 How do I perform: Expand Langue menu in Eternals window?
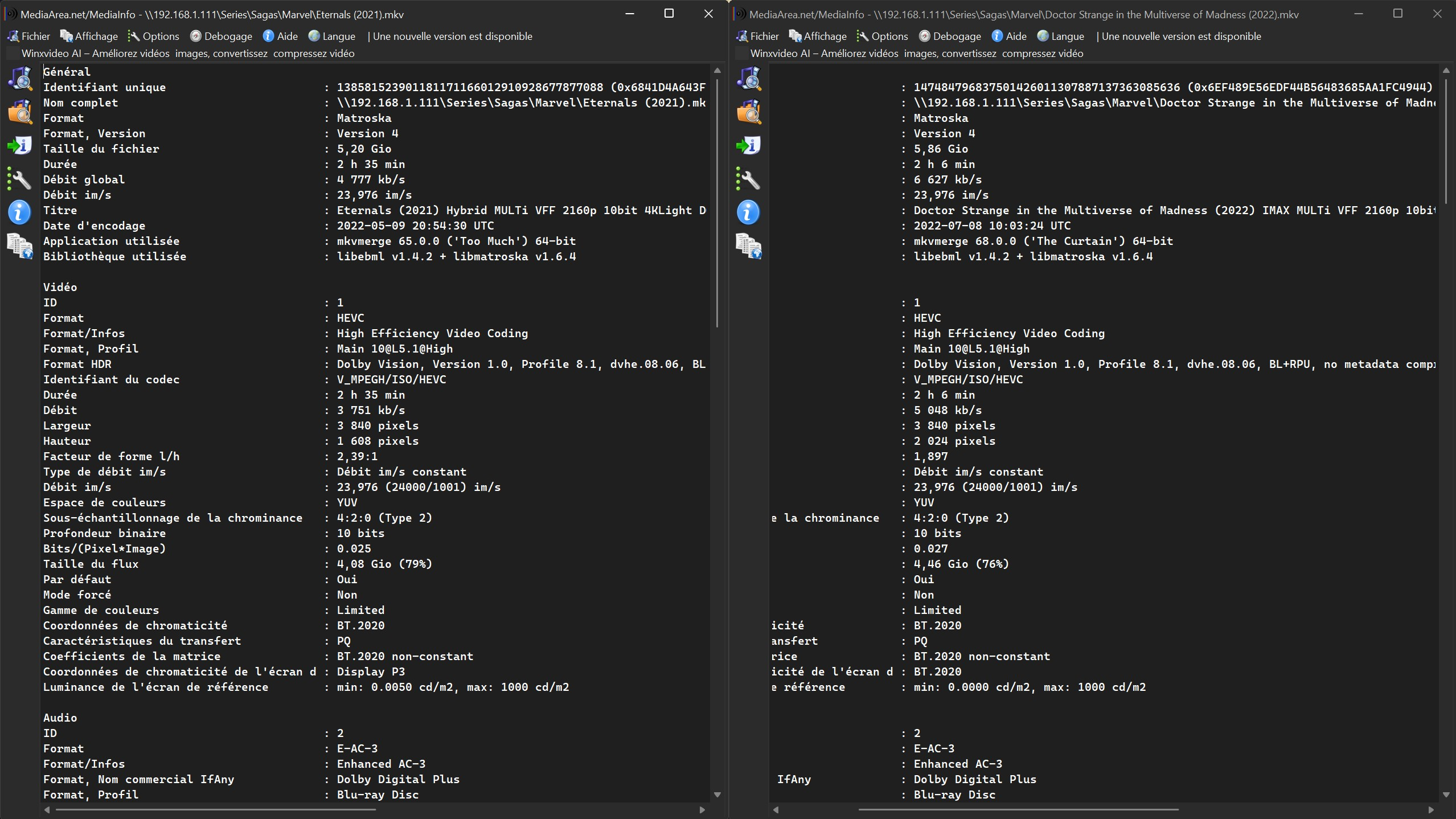tap(332, 36)
